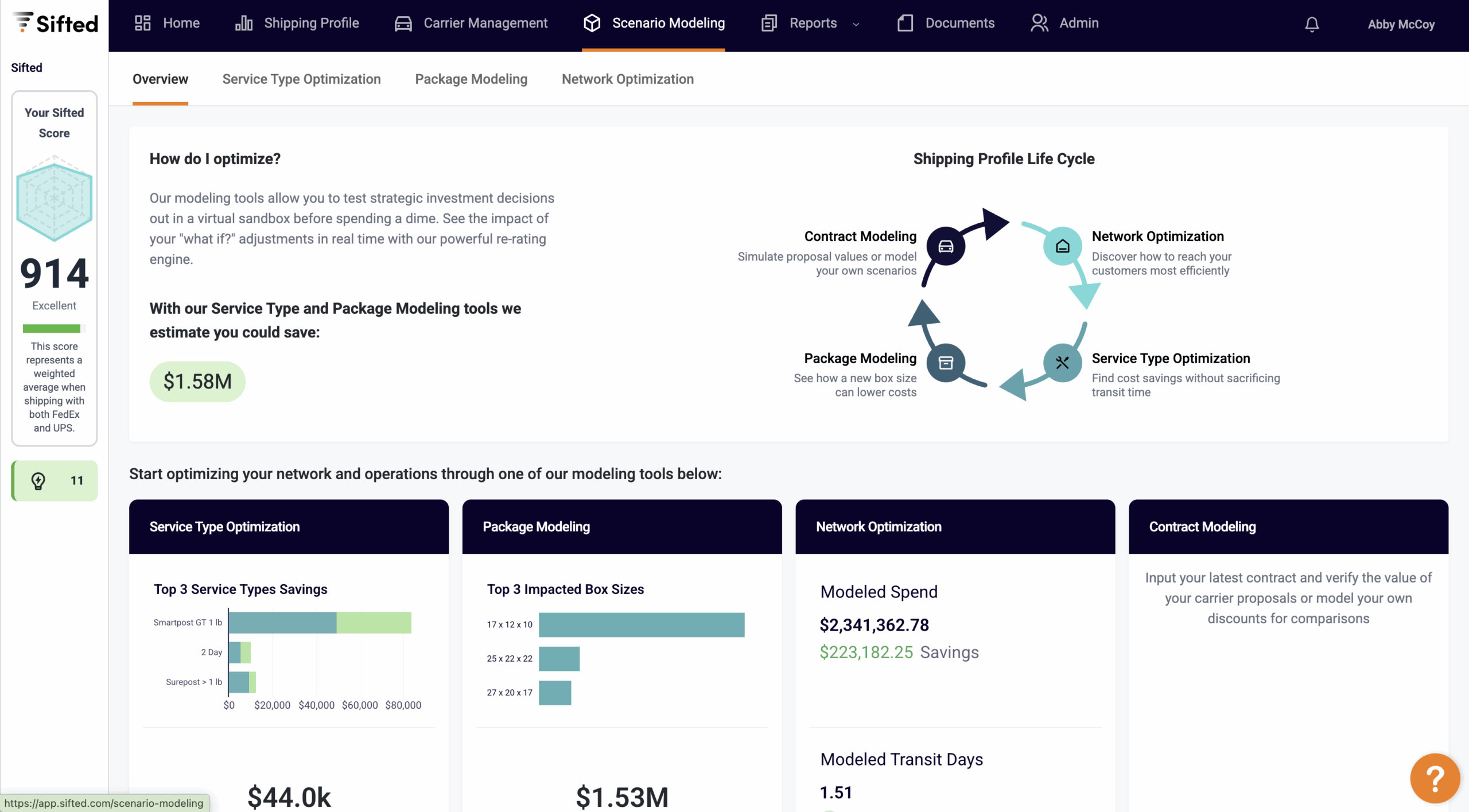Select Scenario Modeling in the navigation bar
The image size is (1469, 812).
pyautogui.click(x=654, y=23)
